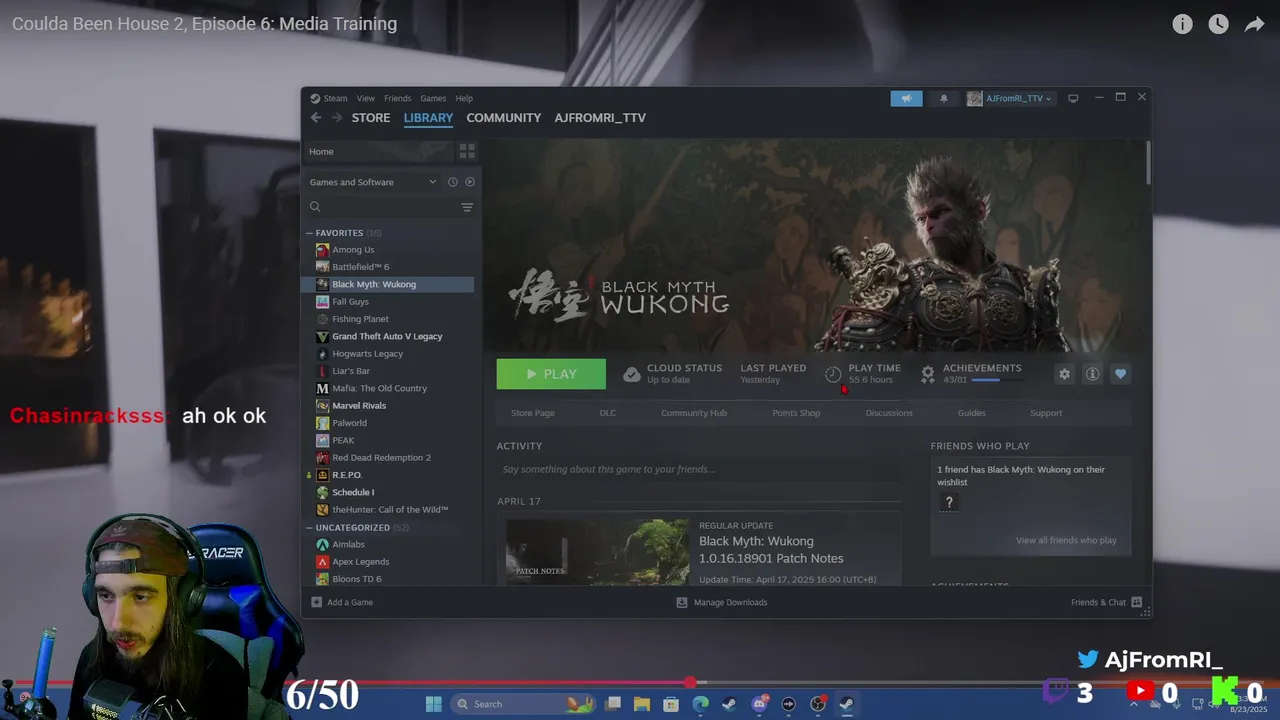Open the AJFROMRI_TTV profile tab
The height and width of the screenshot is (720, 1280).
click(x=600, y=118)
